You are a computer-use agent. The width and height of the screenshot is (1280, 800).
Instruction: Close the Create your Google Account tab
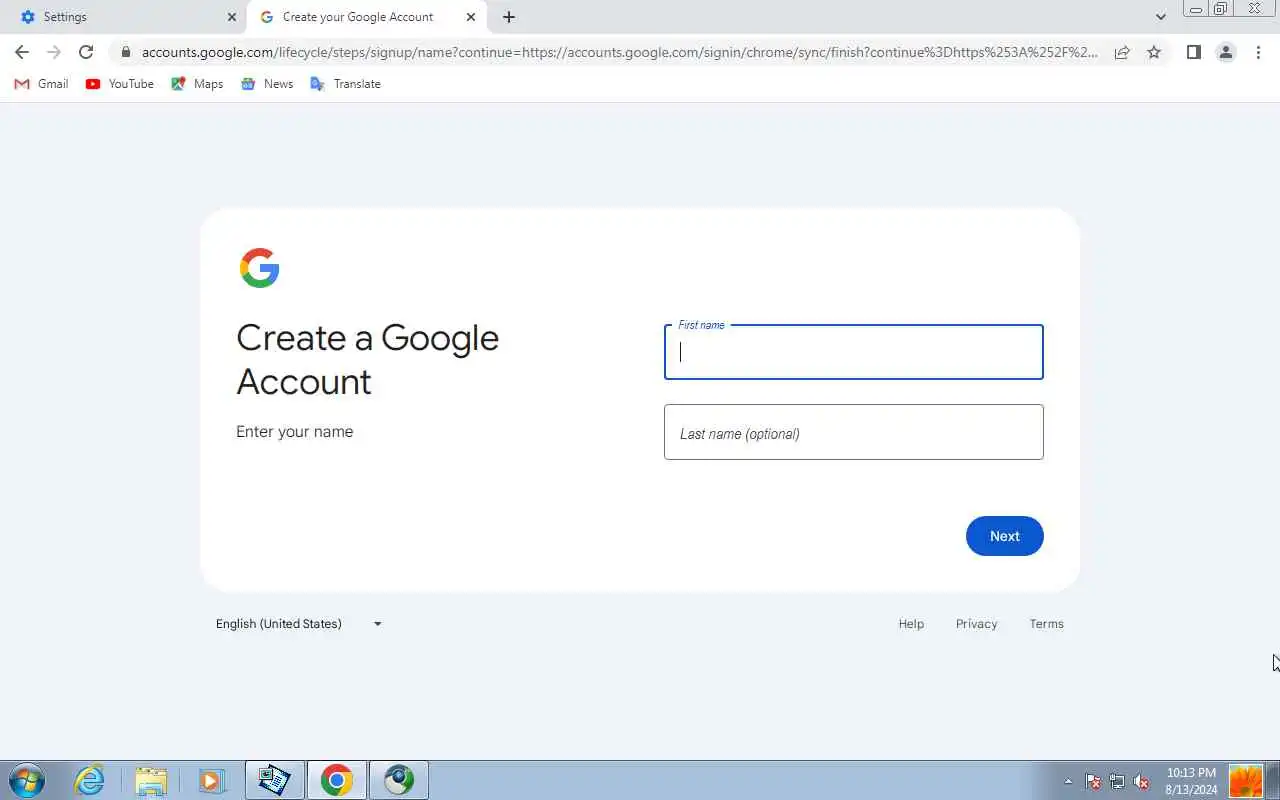471,17
